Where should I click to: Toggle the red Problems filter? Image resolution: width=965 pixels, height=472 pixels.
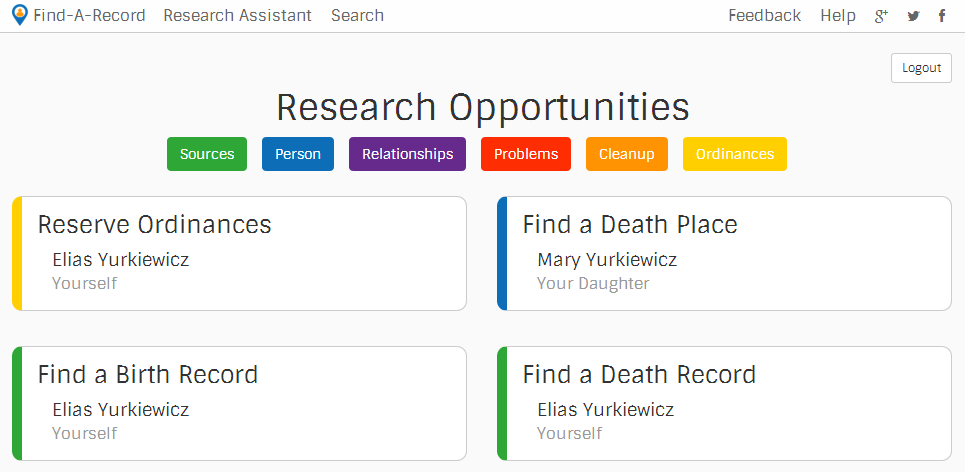[x=526, y=154]
